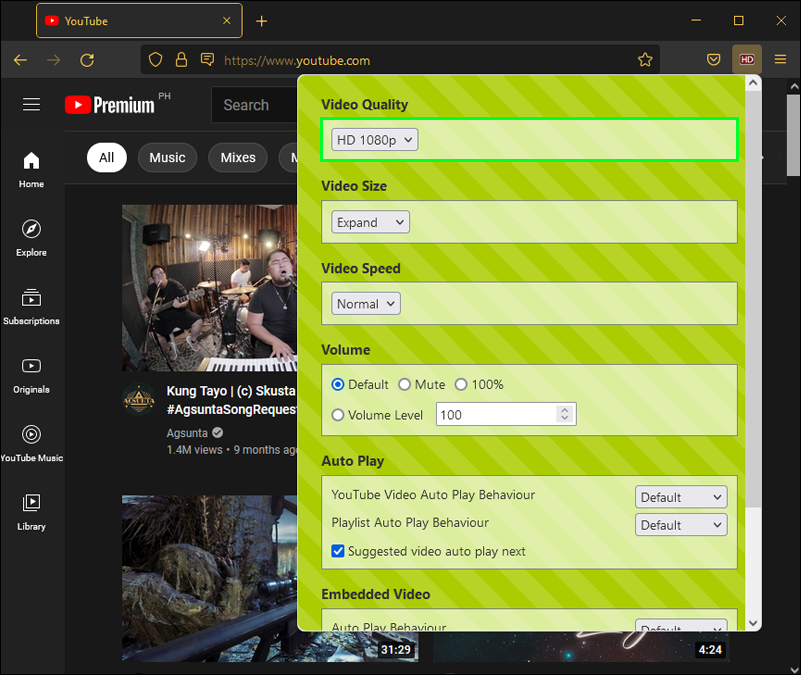Open the Video Speed Normal dropdown
The image size is (801, 675).
pos(366,304)
